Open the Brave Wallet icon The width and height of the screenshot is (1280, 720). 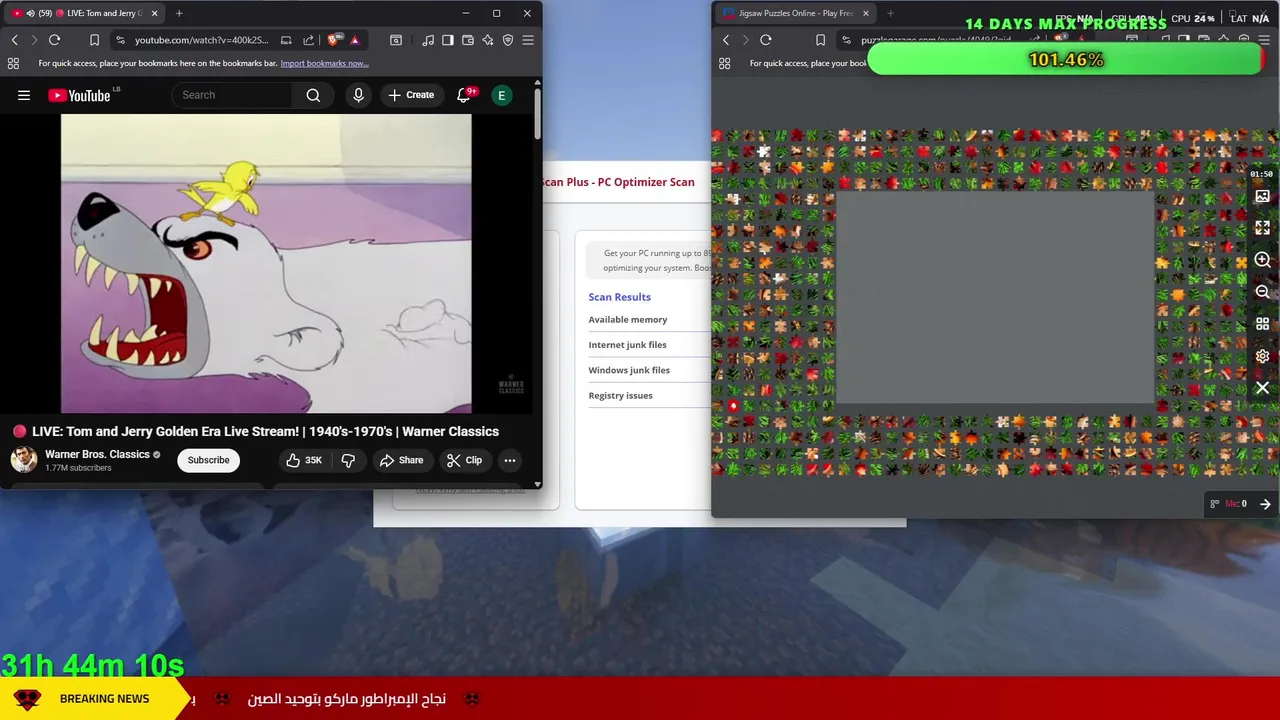tap(468, 40)
